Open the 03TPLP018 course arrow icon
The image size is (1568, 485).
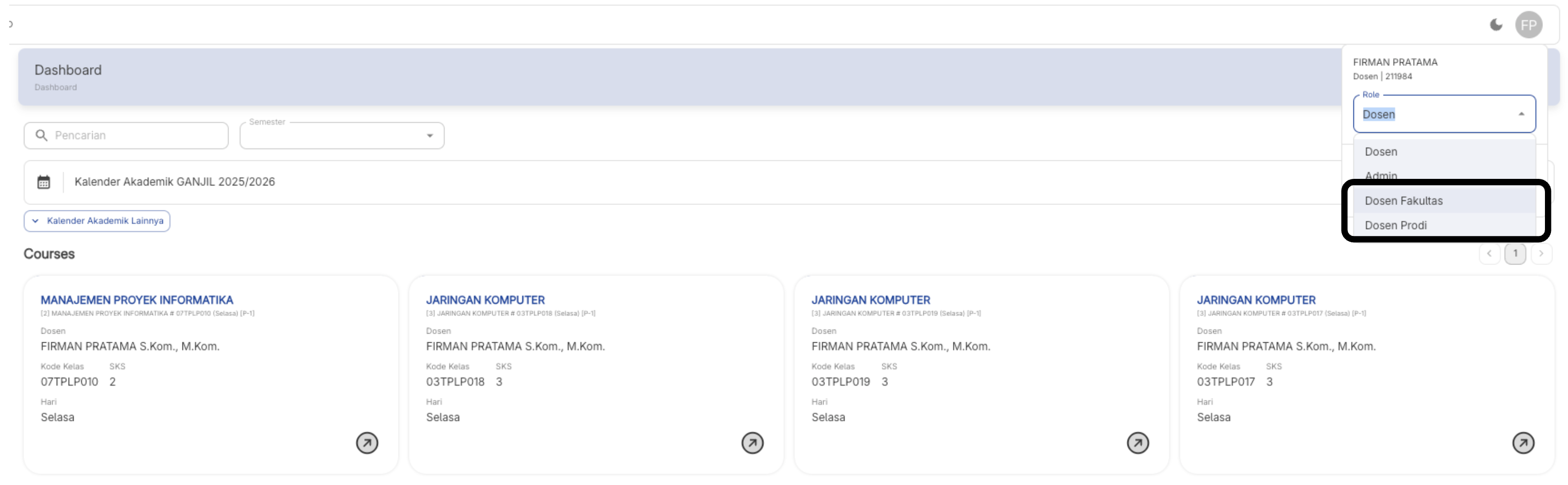click(752, 443)
